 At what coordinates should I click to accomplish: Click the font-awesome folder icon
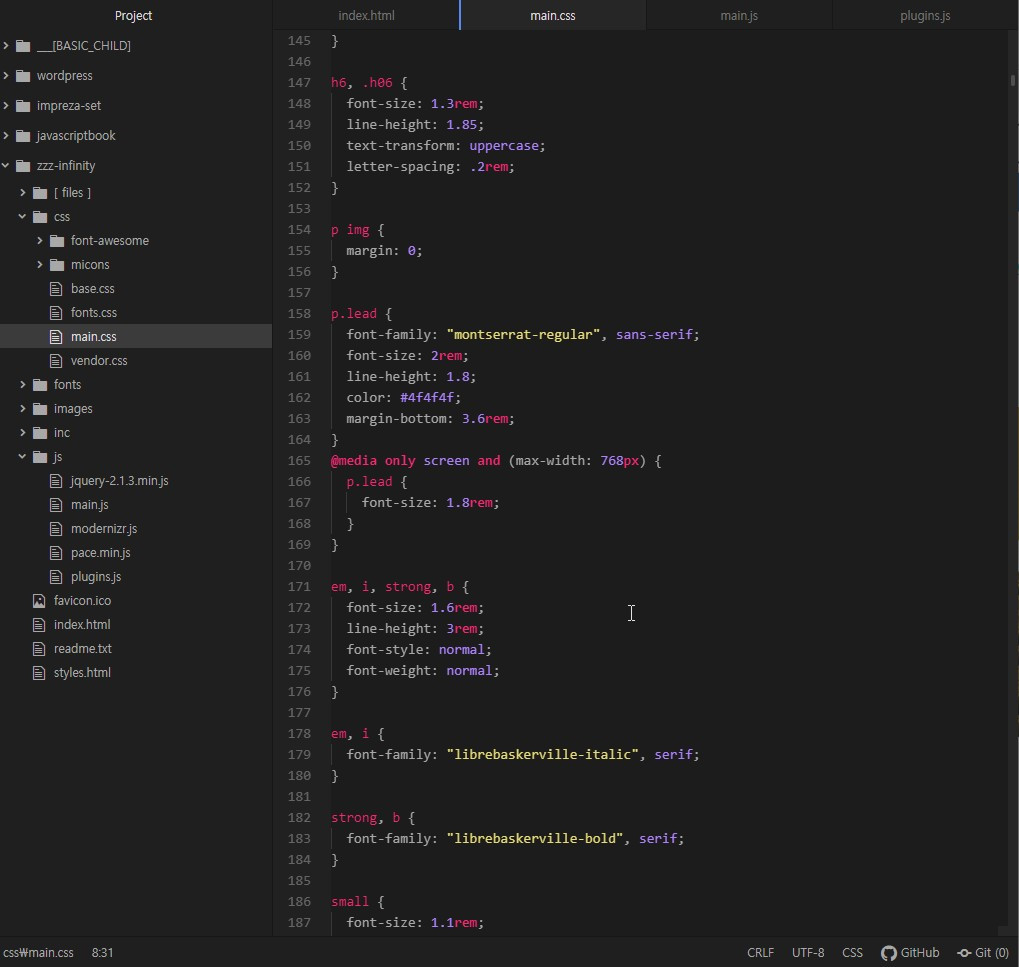click(x=57, y=240)
